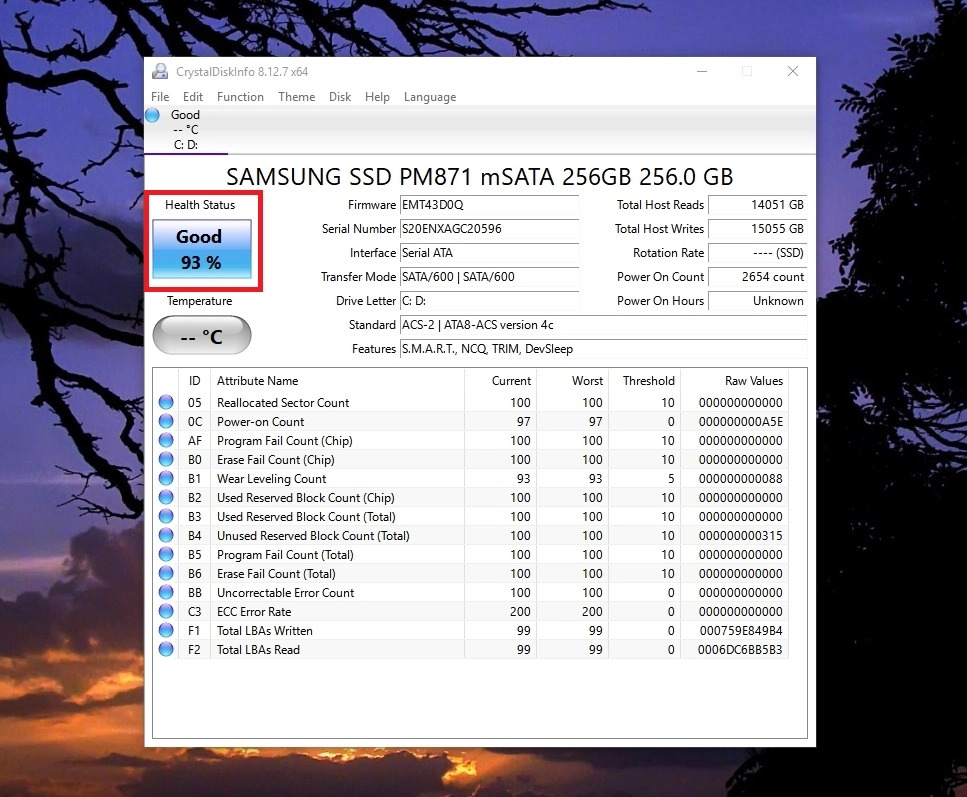The width and height of the screenshot is (967, 797).
Task: Click the Transfer Mode field SATA/600
Action: coord(490,277)
